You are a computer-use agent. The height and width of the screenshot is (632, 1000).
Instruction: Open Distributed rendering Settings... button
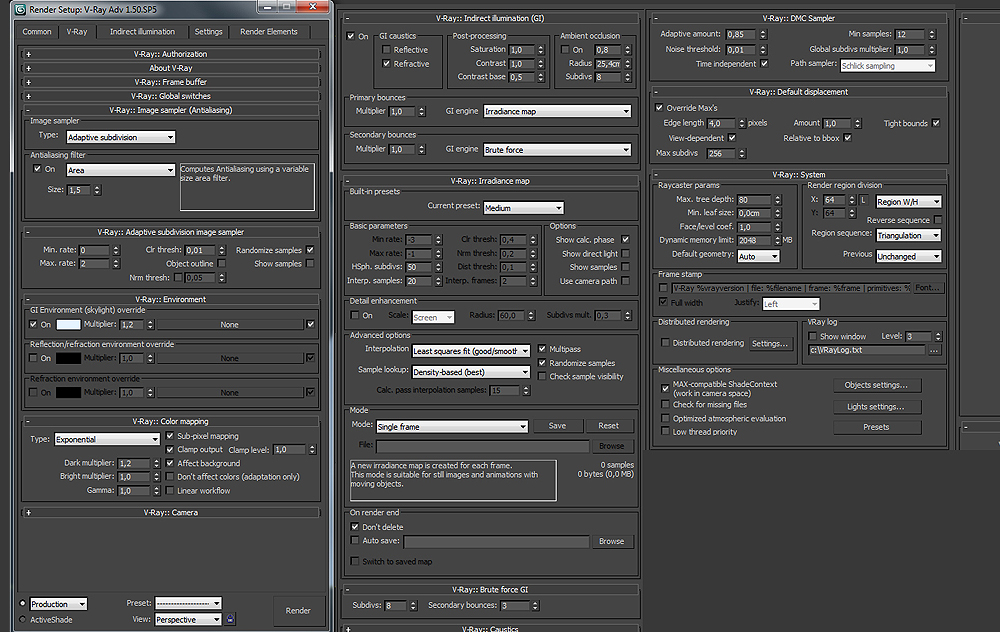(x=770, y=344)
